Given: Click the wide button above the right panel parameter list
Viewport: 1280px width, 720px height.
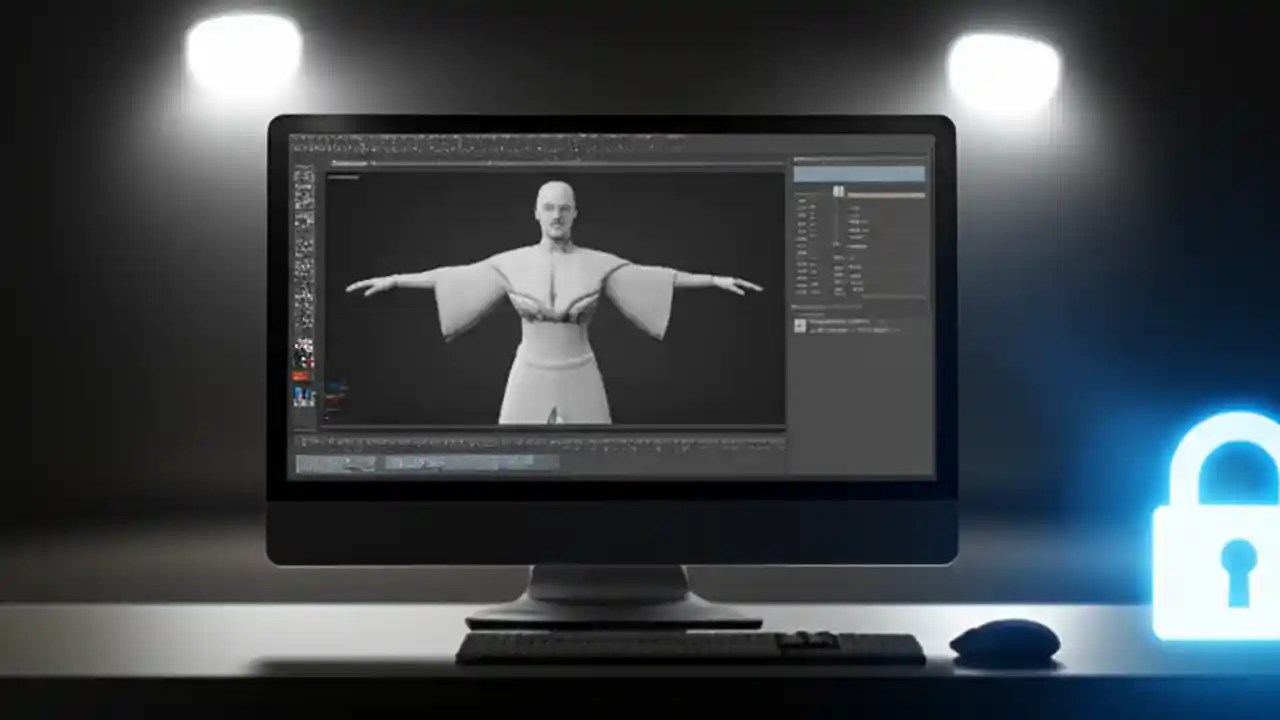Looking at the screenshot, I should point(858,173).
